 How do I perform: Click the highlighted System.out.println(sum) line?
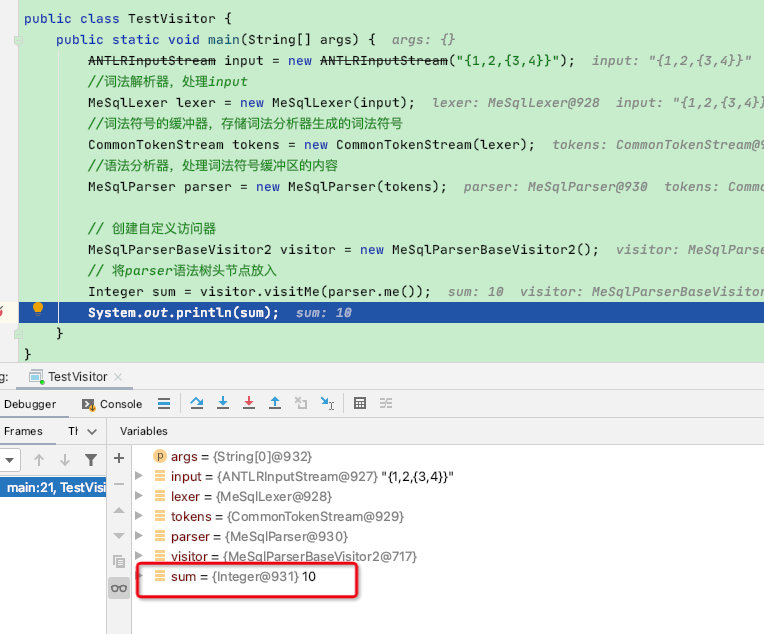(x=391, y=312)
